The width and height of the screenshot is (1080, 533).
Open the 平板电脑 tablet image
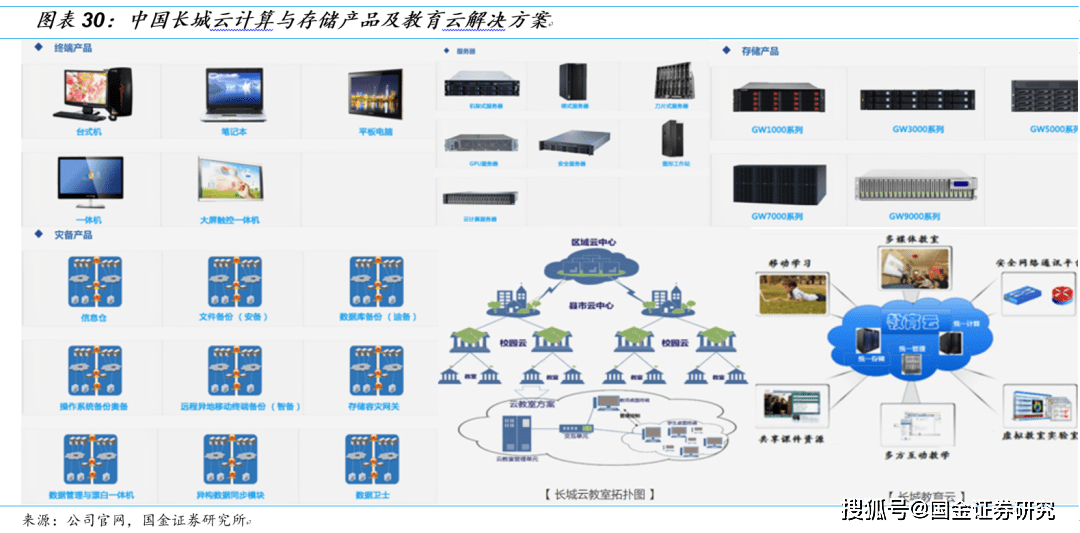pos(375,95)
